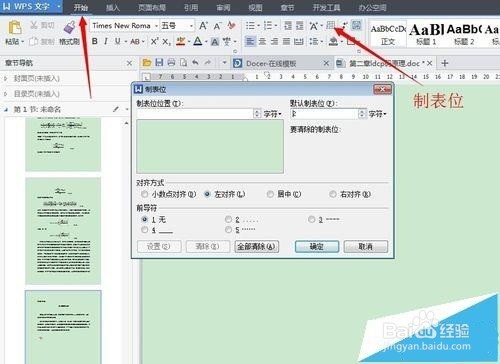The width and height of the screenshot is (500, 364).
Task: Expand the 目录页 navigation item
Action: pos(5,94)
